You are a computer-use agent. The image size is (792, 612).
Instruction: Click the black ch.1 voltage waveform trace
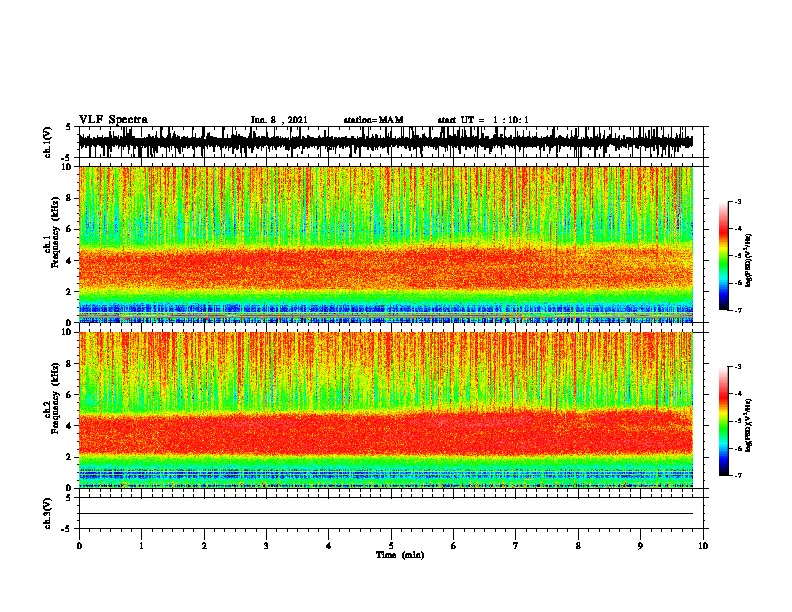click(385, 142)
